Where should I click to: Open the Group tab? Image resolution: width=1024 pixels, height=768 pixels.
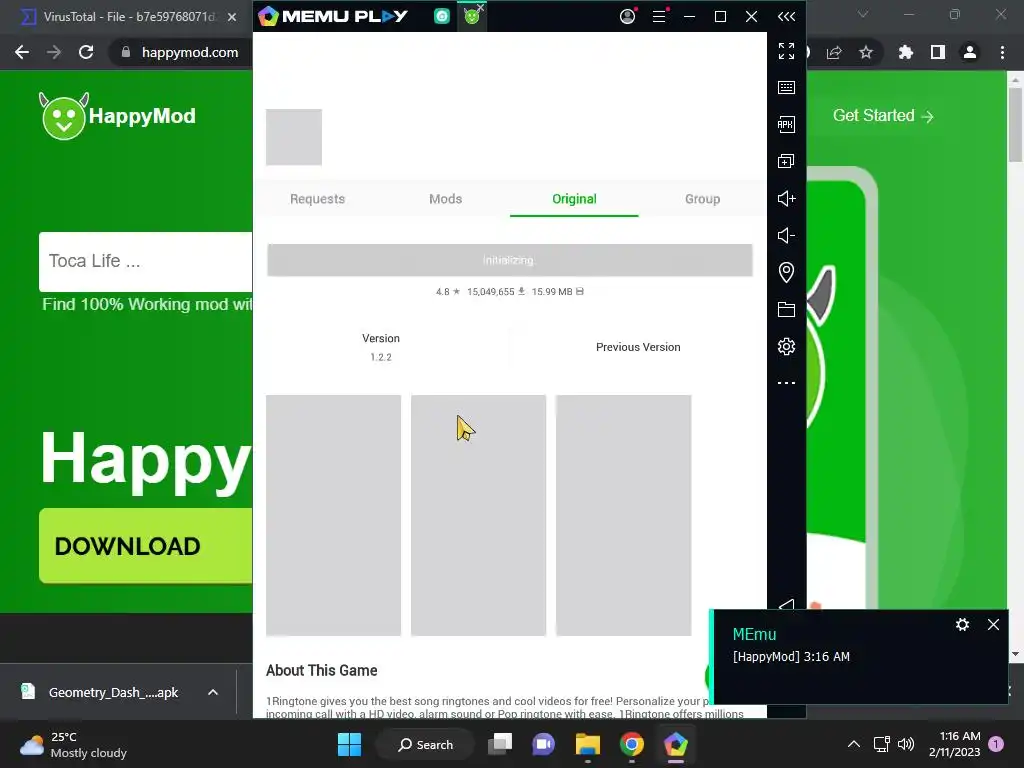(x=703, y=199)
